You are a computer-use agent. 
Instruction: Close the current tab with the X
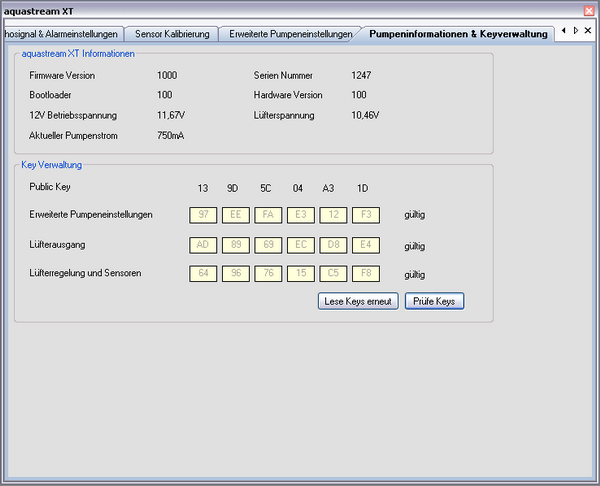[x=588, y=30]
